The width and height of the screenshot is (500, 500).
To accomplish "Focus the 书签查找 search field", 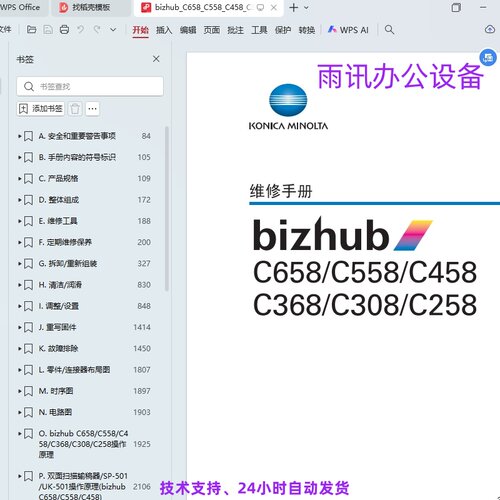I will coord(90,86).
